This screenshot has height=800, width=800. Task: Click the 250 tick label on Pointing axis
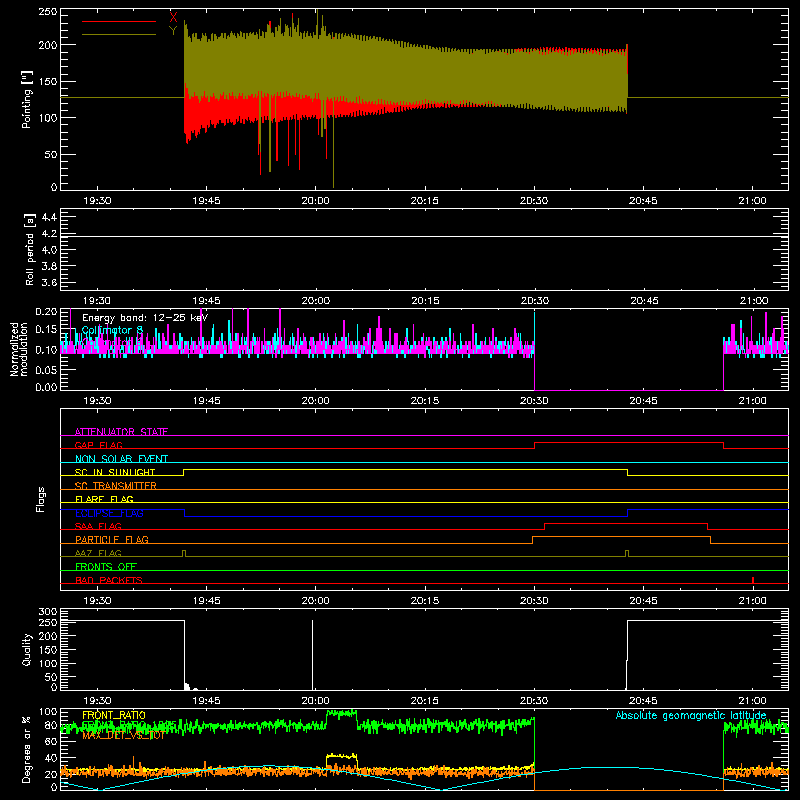click(x=48, y=12)
